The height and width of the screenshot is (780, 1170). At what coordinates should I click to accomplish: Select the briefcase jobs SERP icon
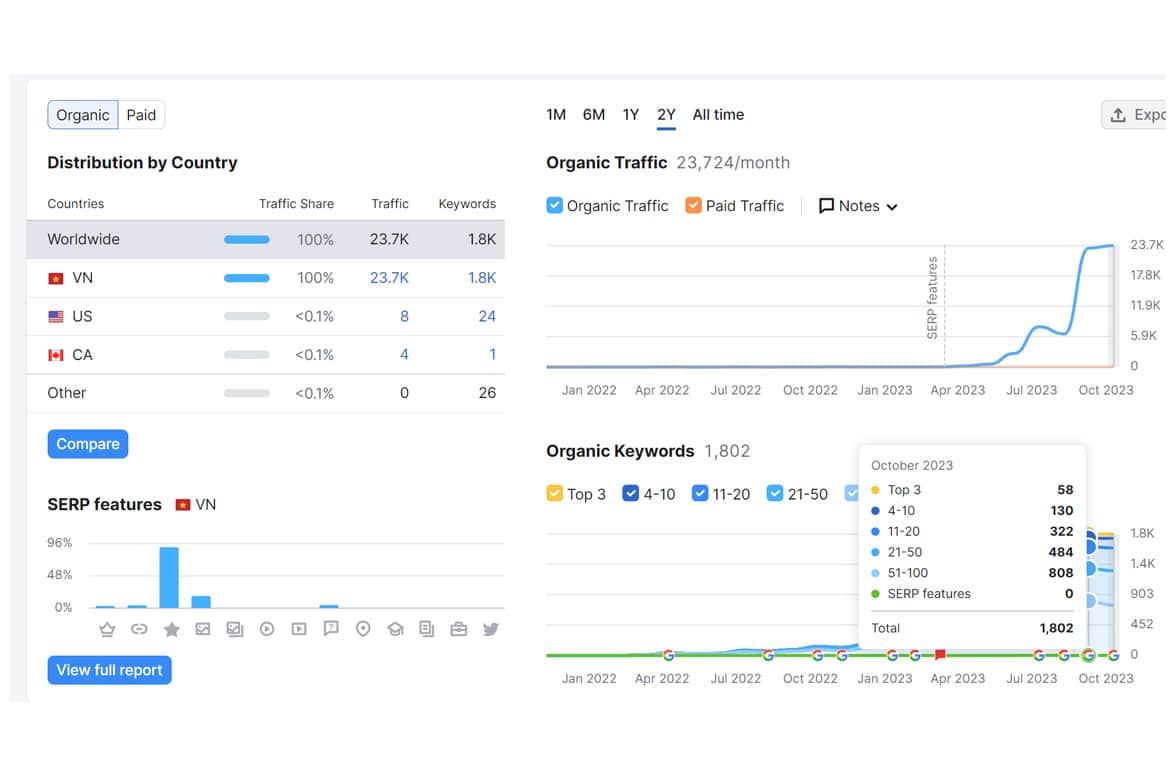(x=459, y=629)
